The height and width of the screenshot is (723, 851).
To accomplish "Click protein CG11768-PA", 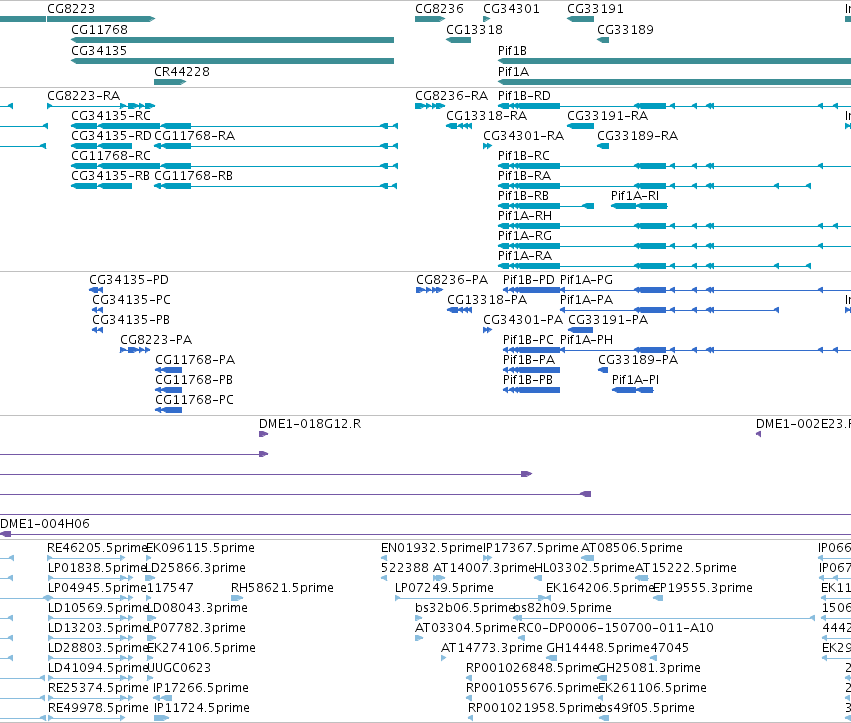I will pos(195,360).
